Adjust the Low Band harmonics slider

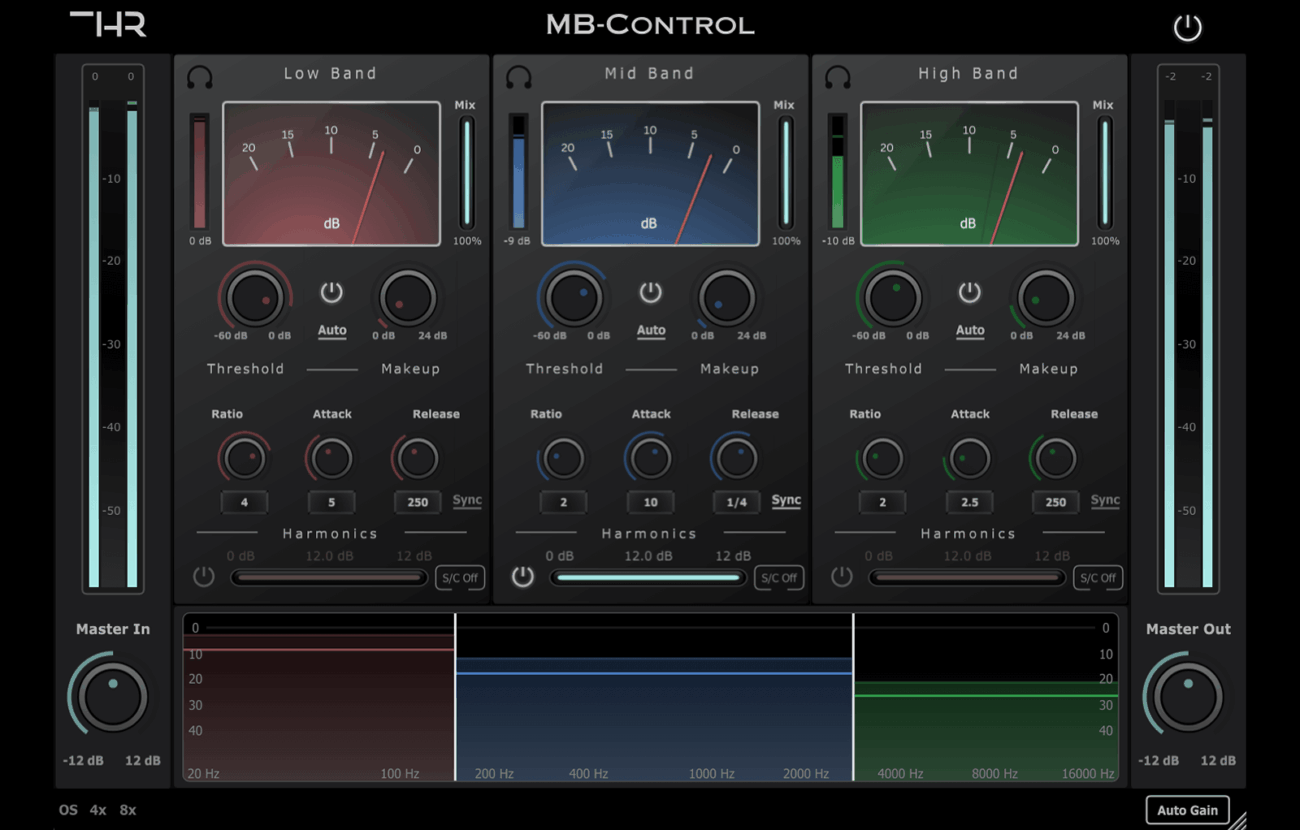pos(329,577)
